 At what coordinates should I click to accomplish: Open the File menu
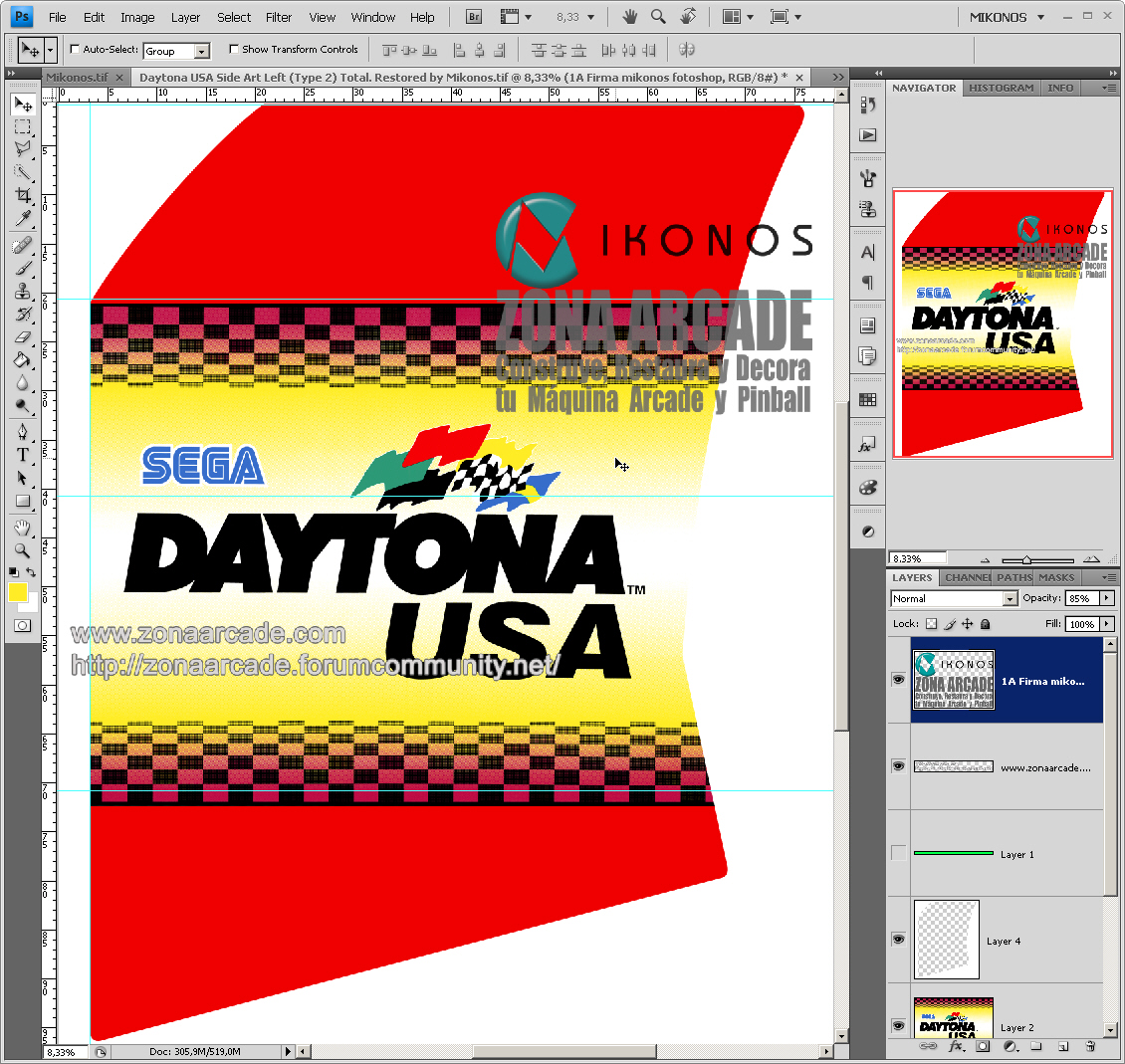pos(58,17)
